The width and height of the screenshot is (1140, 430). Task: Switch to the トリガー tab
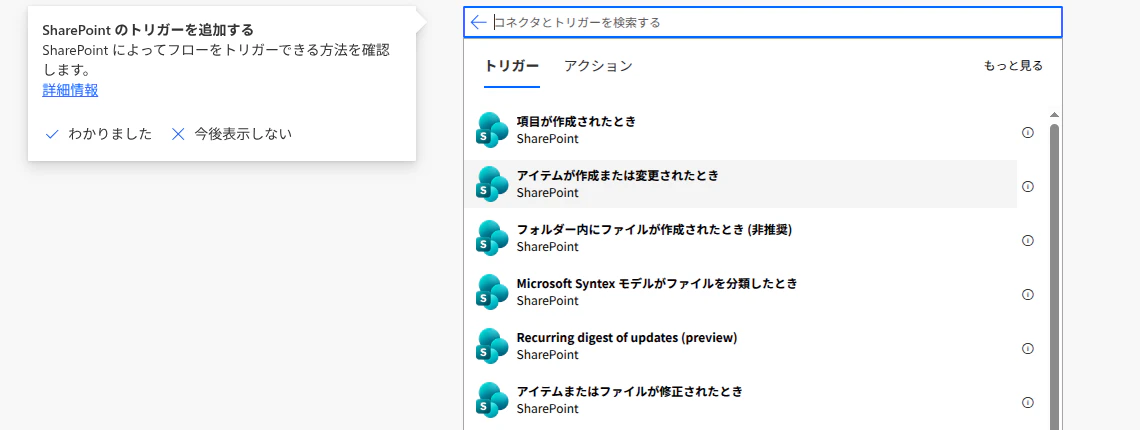pos(512,66)
